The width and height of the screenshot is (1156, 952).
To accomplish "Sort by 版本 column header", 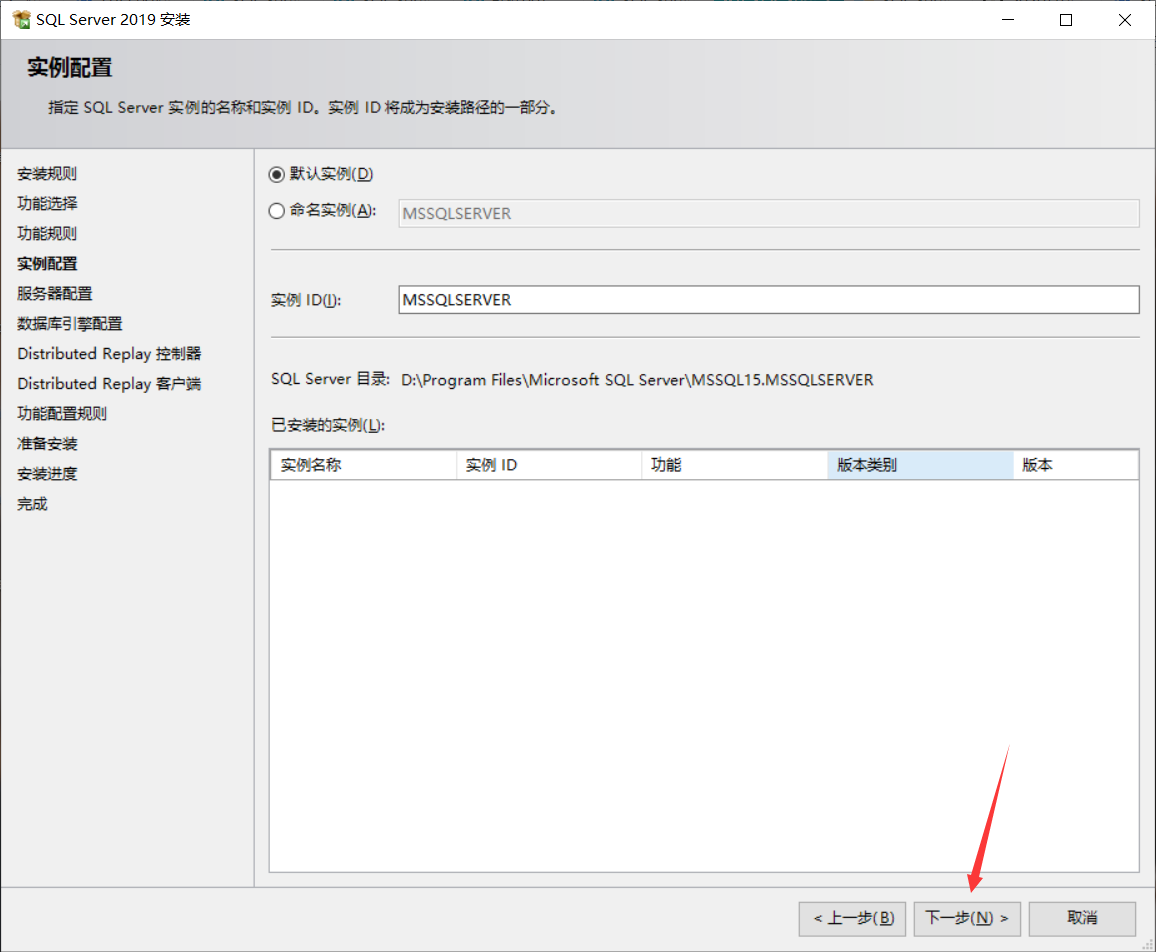I will [x=1076, y=465].
